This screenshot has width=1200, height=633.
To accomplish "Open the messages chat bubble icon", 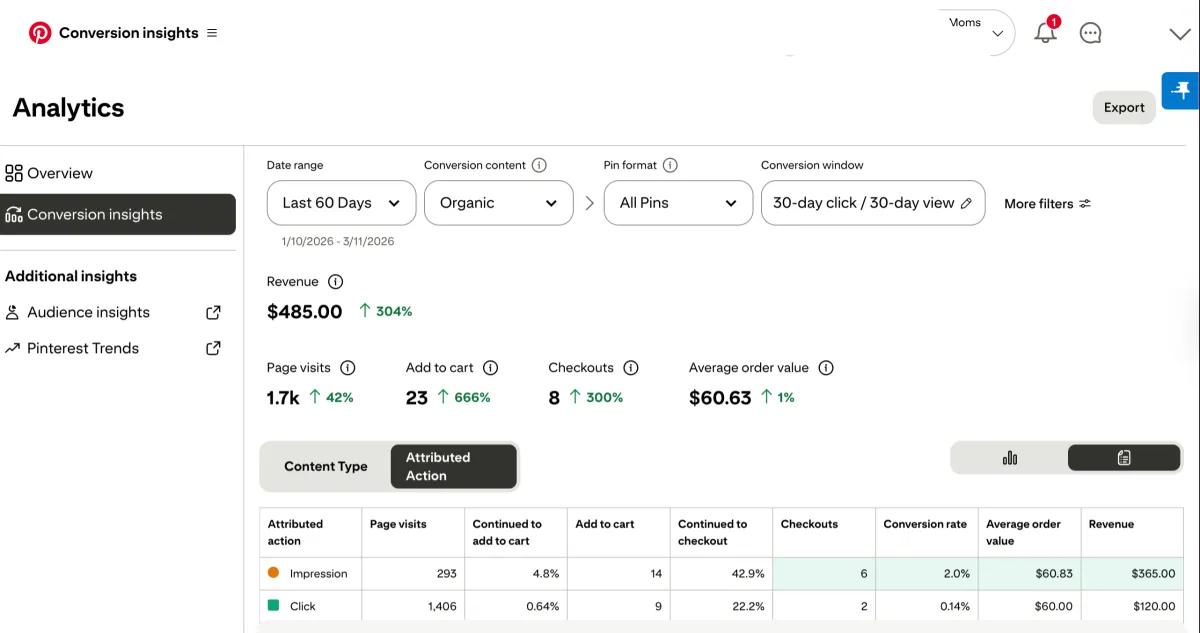I will point(1091,33).
